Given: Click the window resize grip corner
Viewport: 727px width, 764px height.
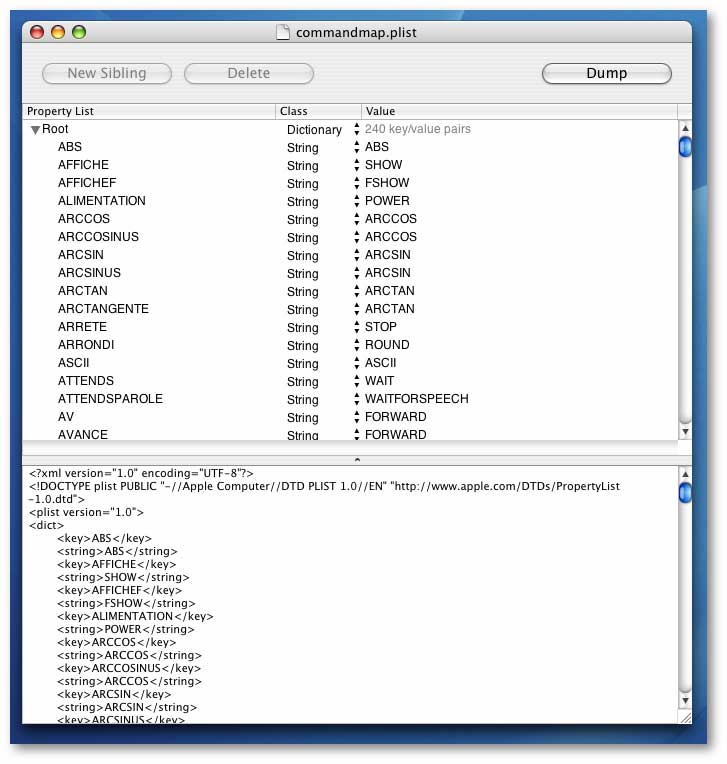Looking at the screenshot, I should point(685,717).
